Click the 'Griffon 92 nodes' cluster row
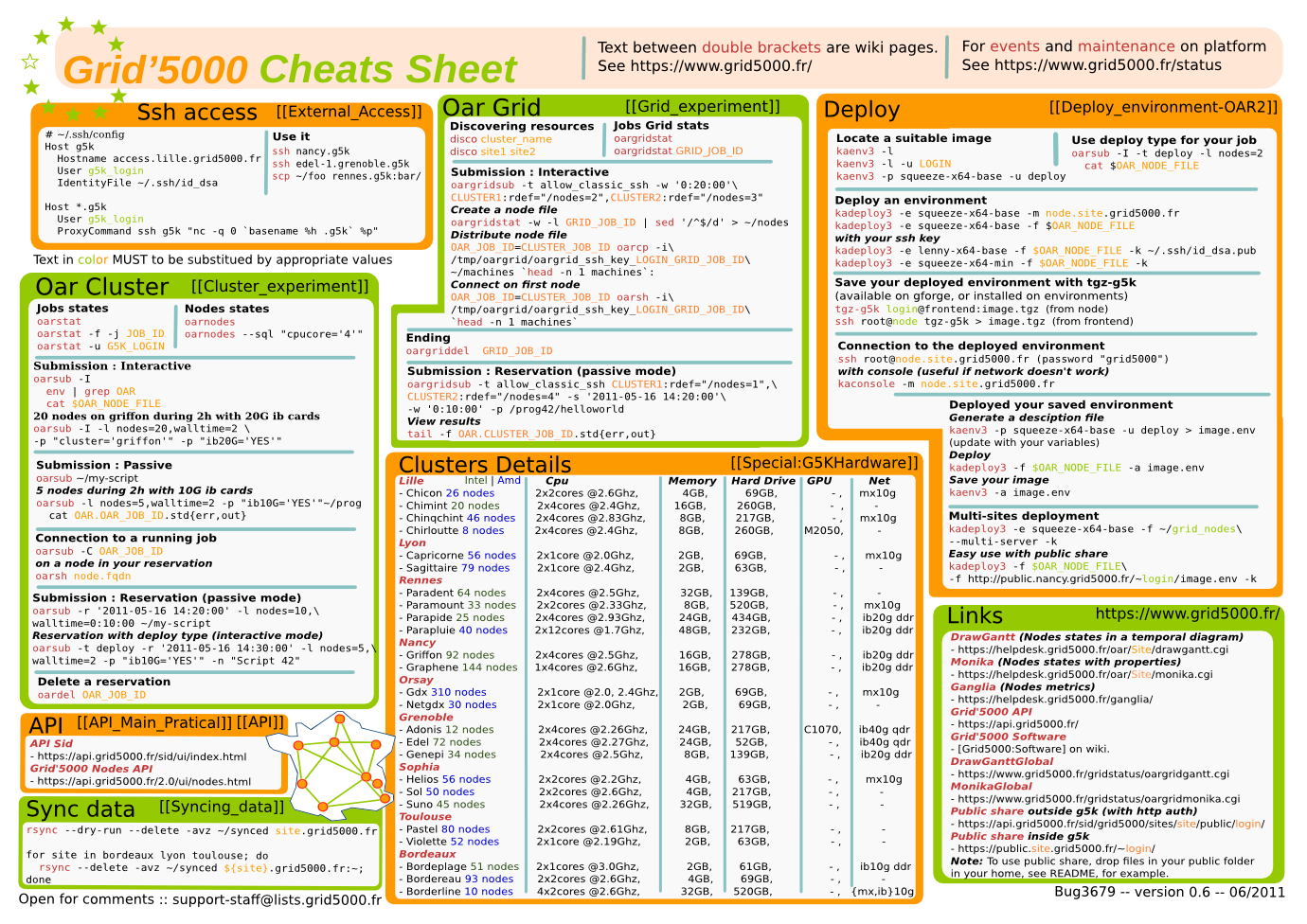This screenshot has height=924, width=1307. [x=655, y=655]
